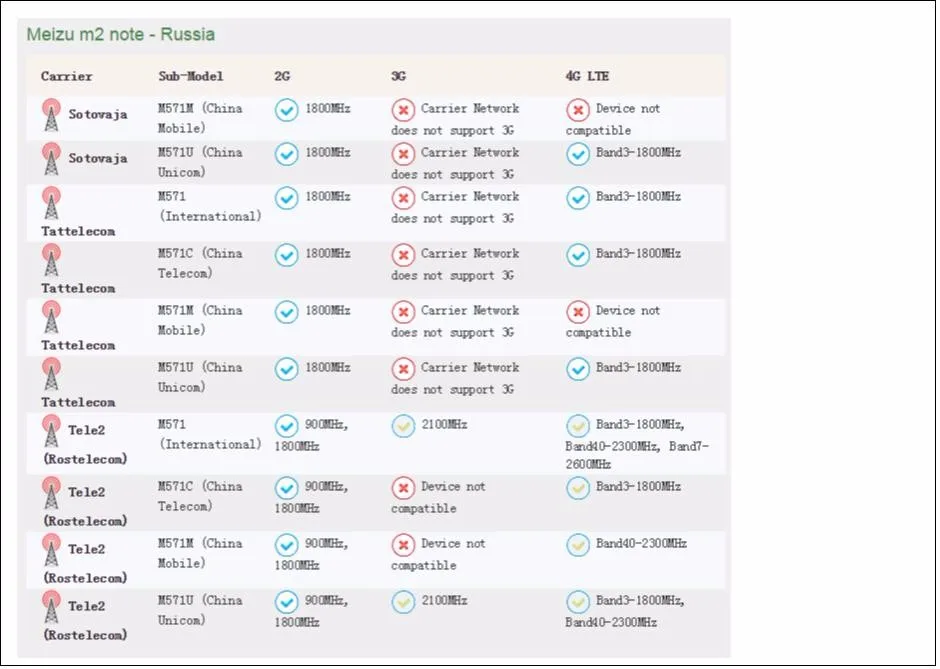Click the '2G' column header
Viewport: 940px width, 669px height.
tap(282, 76)
